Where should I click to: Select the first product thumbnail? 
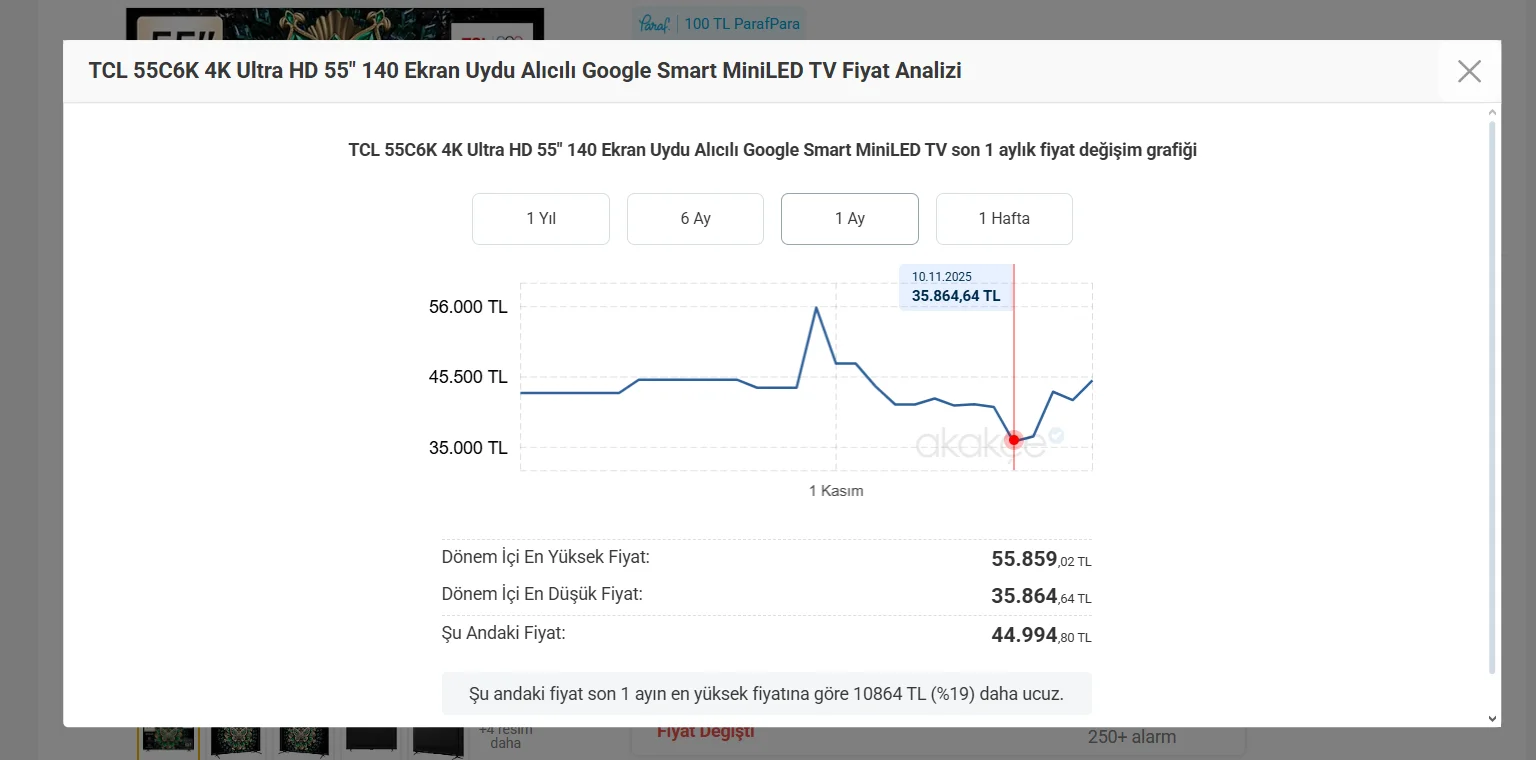point(167,739)
